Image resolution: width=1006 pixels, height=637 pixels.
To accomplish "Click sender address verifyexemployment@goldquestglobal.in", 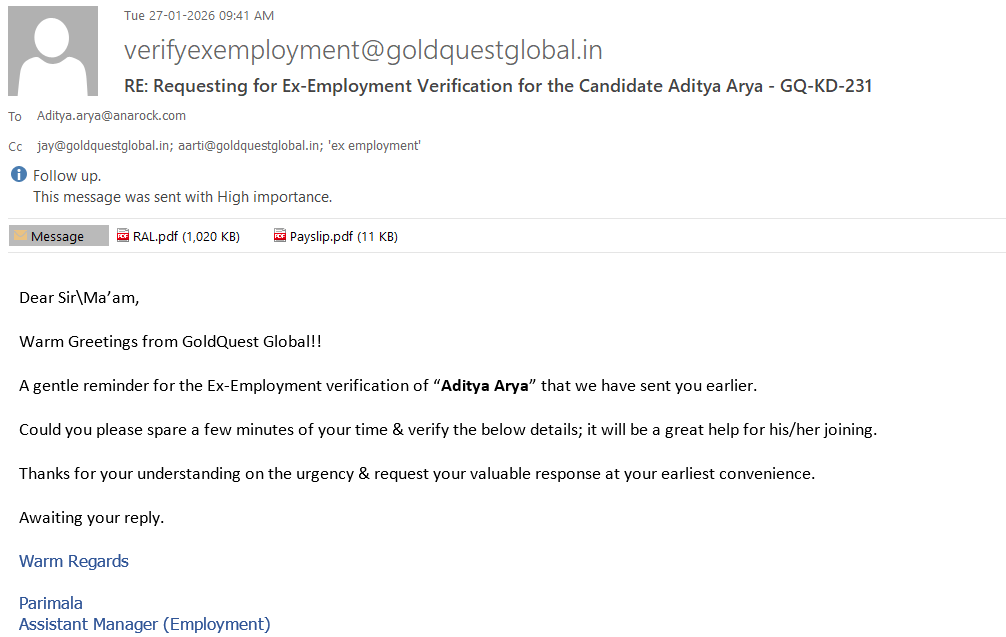I will [363, 50].
